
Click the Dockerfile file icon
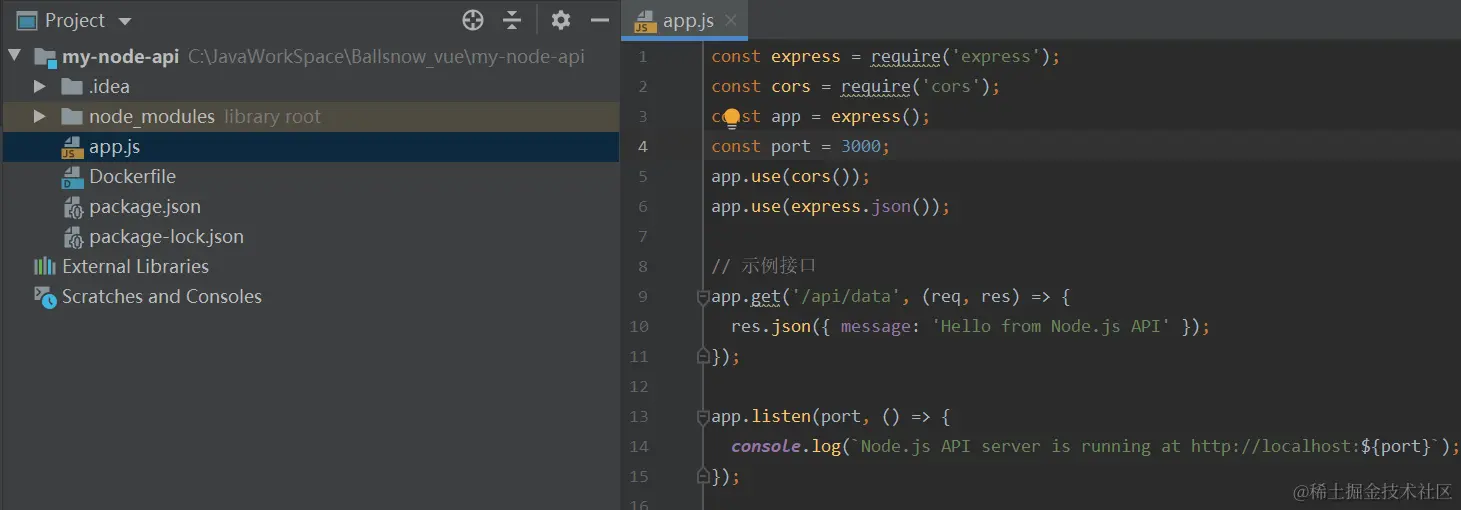[x=72, y=178]
